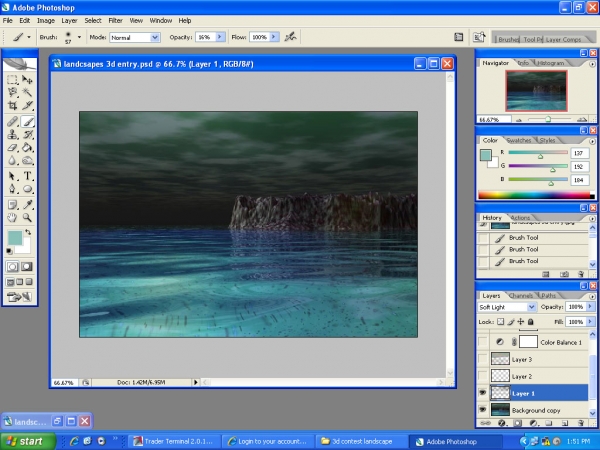The image size is (600, 450).
Task: Open the layer Opacity slider arrow
Action: [590, 307]
